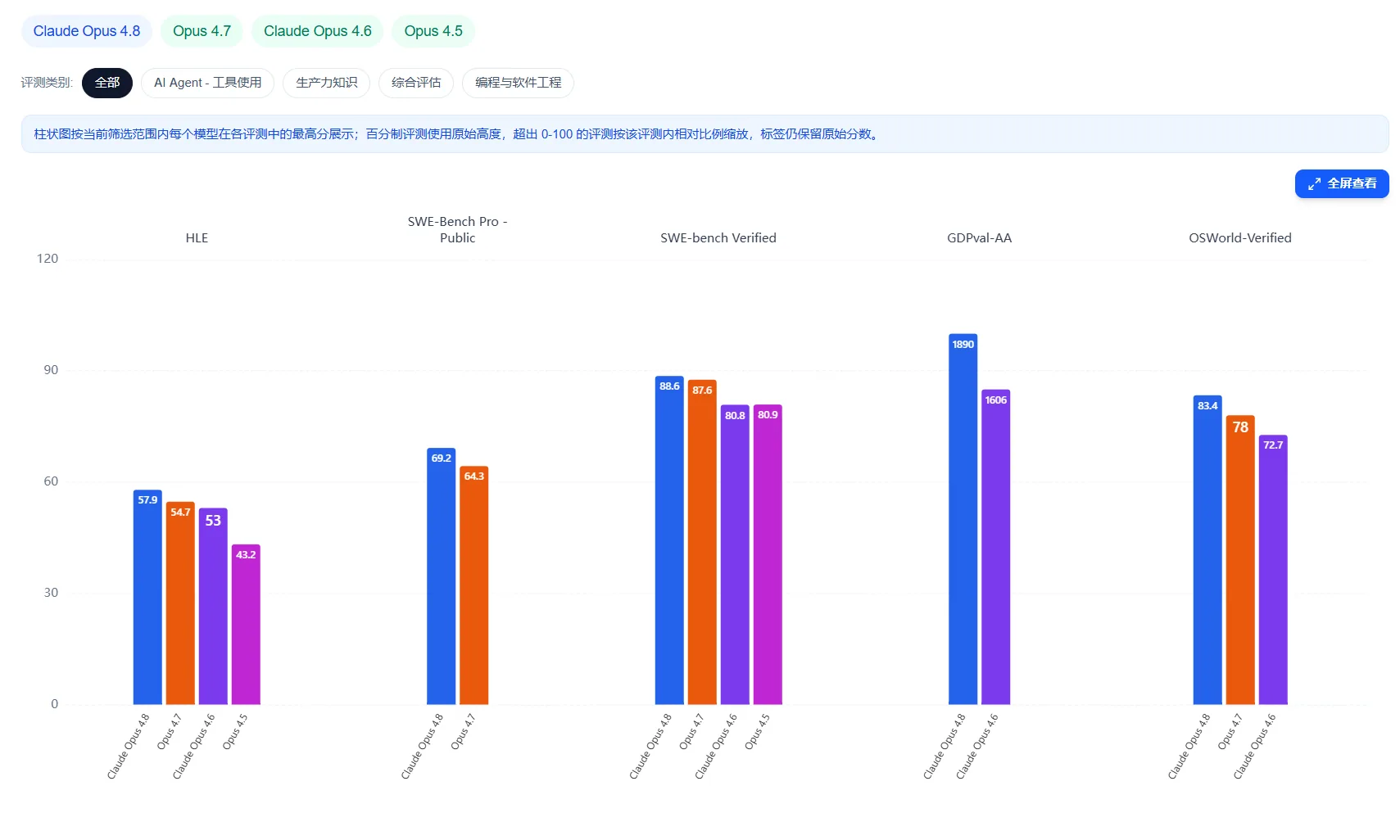Click the SWE-Bench Pro bar labeled 69.2
This screenshot has height=840, width=1400.
tap(442, 576)
